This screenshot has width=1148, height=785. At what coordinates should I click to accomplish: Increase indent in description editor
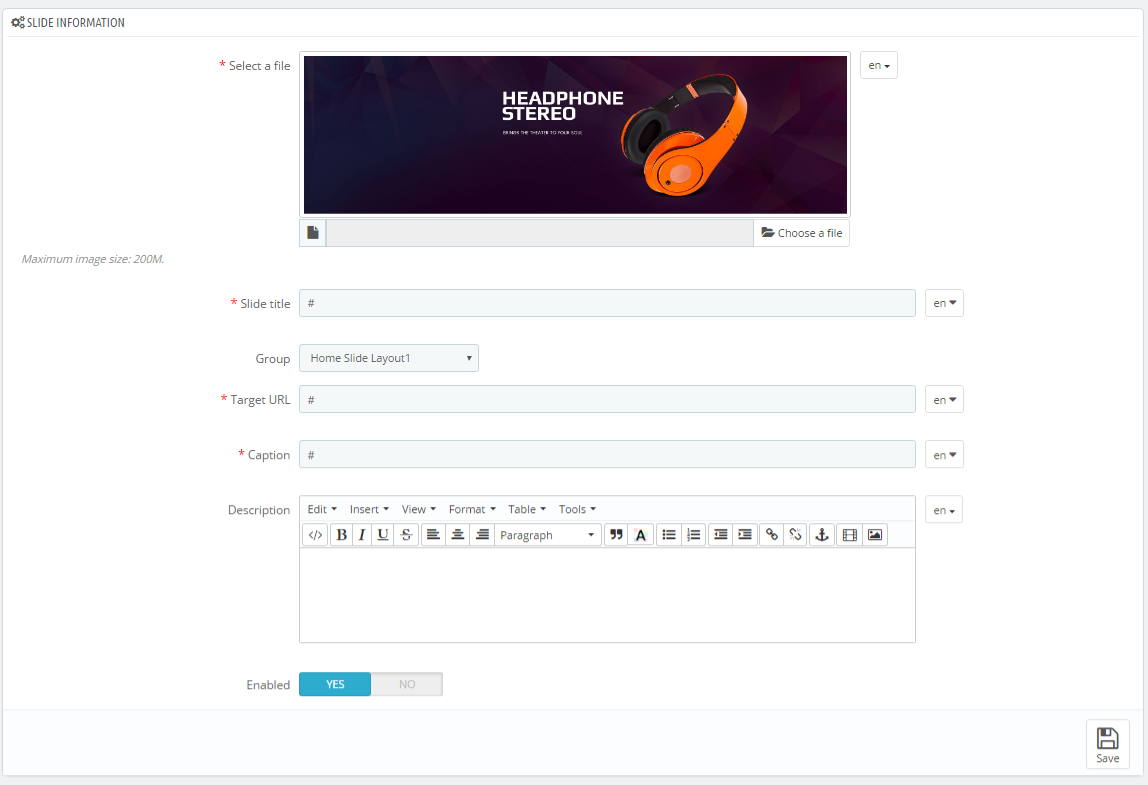click(x=745, y=535)
